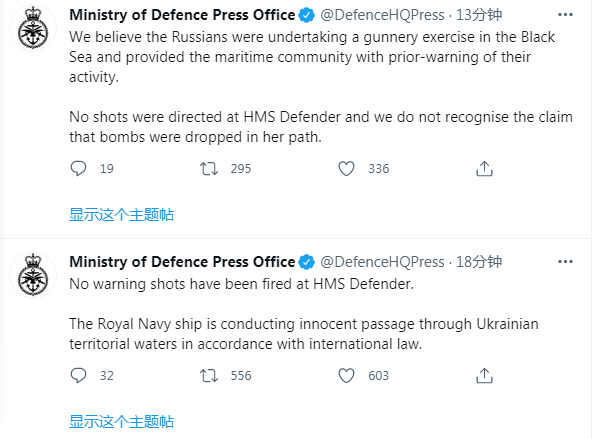Reply to the gunnery exercise tweet
Viewport: 599px width, 439px height.
tap(79, 168)
